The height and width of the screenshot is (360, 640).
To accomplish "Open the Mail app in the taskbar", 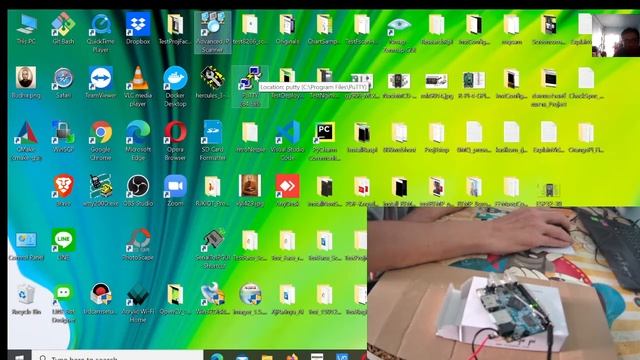I will pos(242,357).
